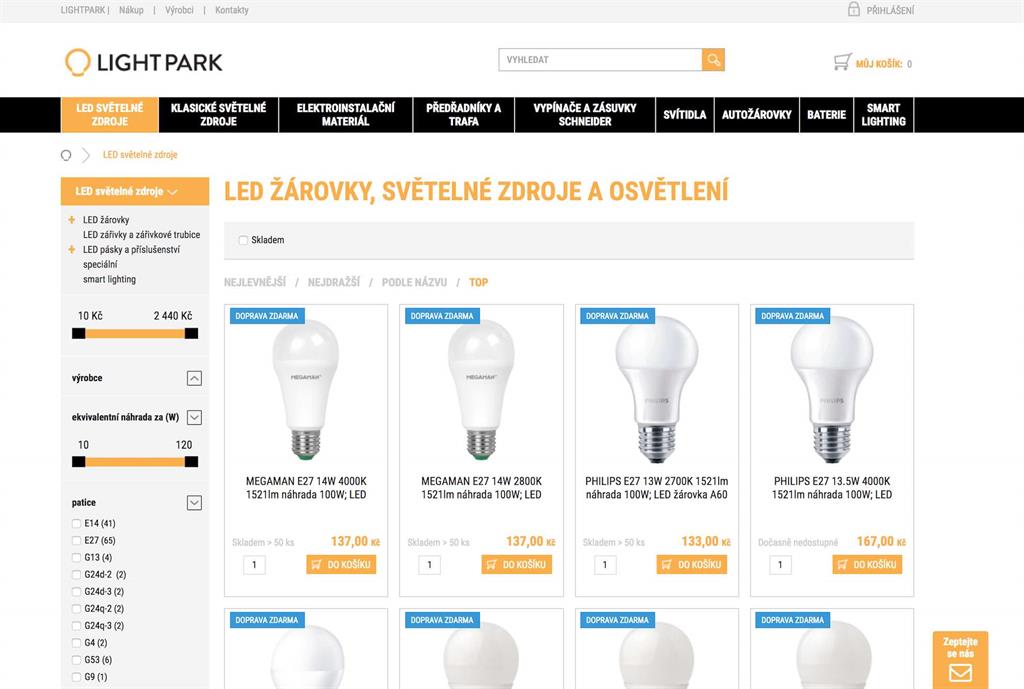Screen dimensions: 1024x689
Task: Open the Výrobci link in top bar
Action: pos(179,10)
